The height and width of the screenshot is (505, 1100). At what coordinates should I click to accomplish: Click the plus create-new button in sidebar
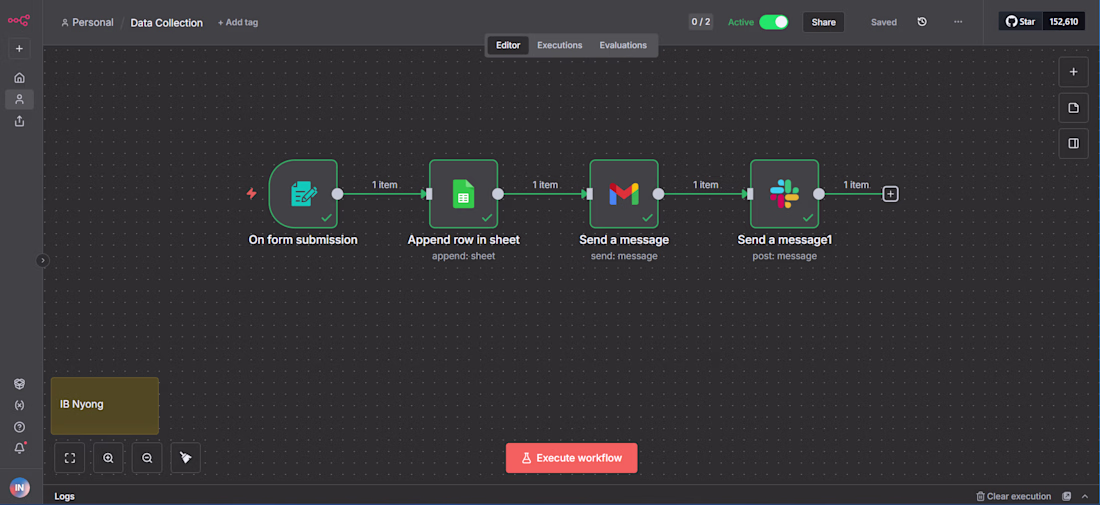click(x=19, y=49)
